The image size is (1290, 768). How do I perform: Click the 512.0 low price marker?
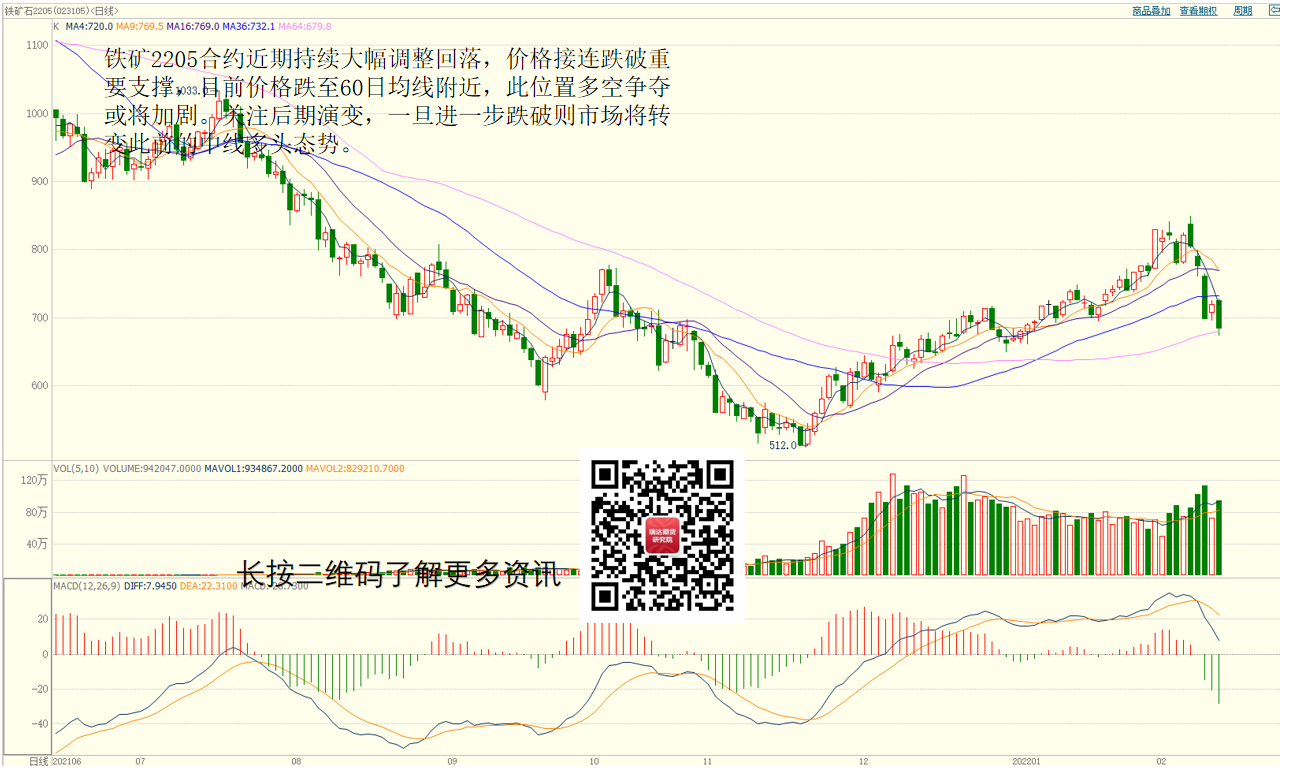pos(782,446)
